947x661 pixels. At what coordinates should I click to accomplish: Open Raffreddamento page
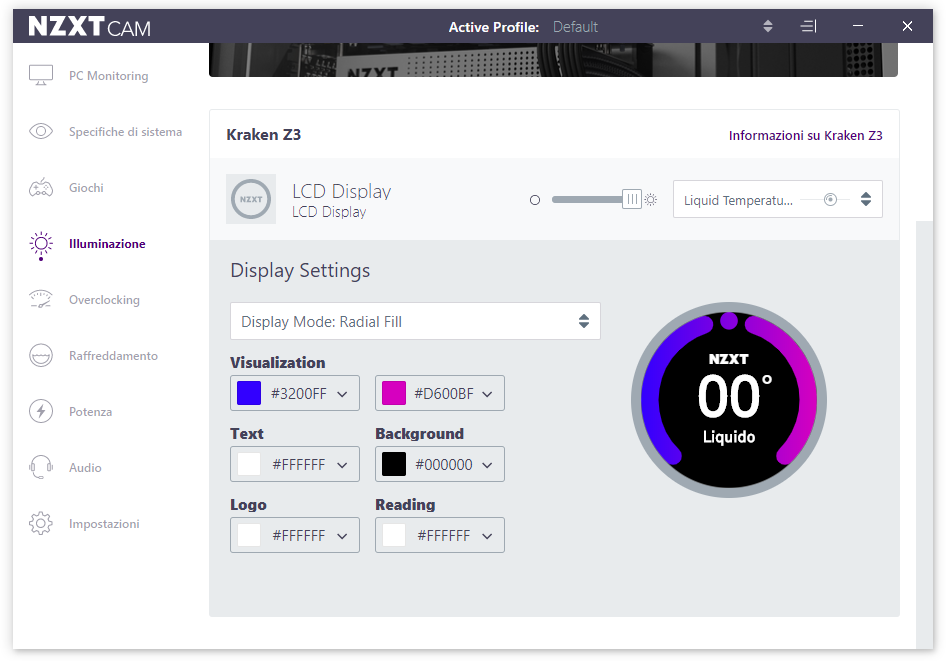pyautogui.click(x=113, y=356)
